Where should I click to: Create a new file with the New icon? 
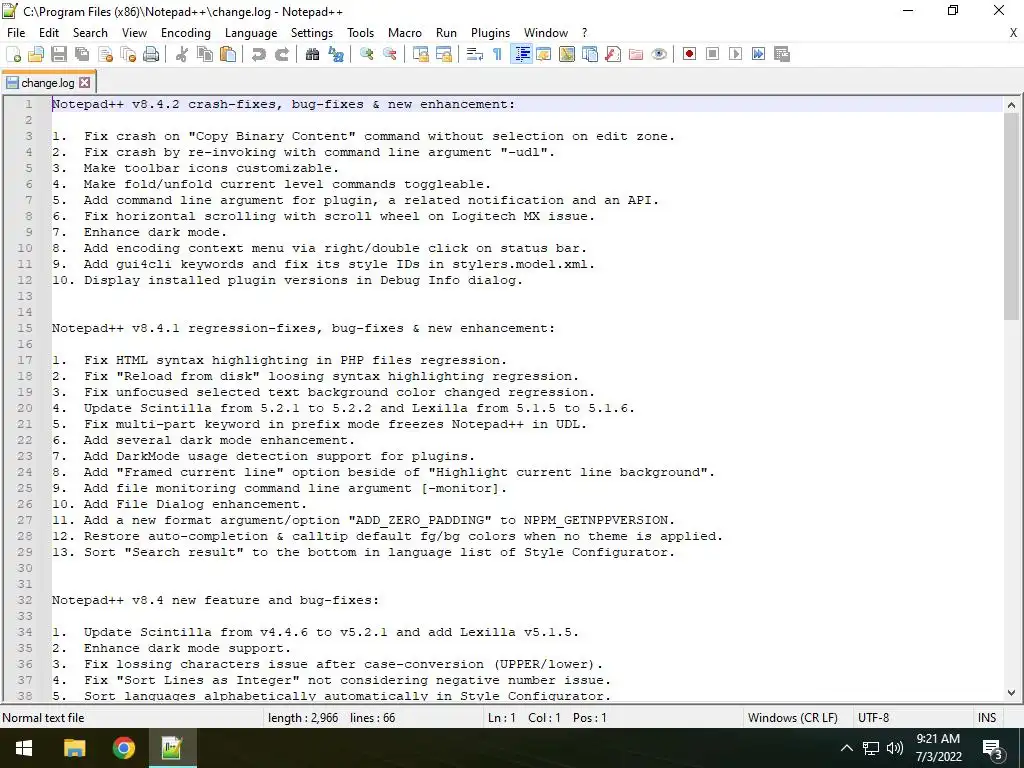coord(13,54)
